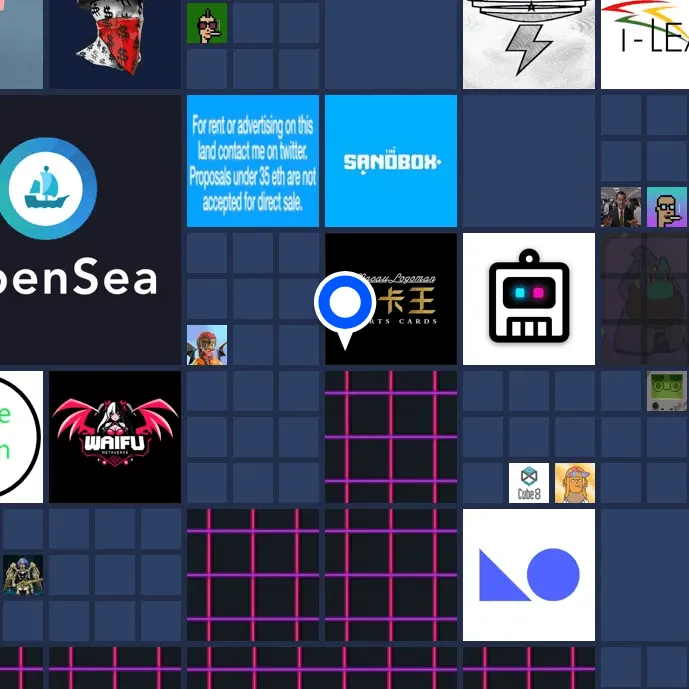Viewport: 689px width, 689px height.
Task: Select the green-background pixel punk parcel
Action: click(x=207, y=23)
